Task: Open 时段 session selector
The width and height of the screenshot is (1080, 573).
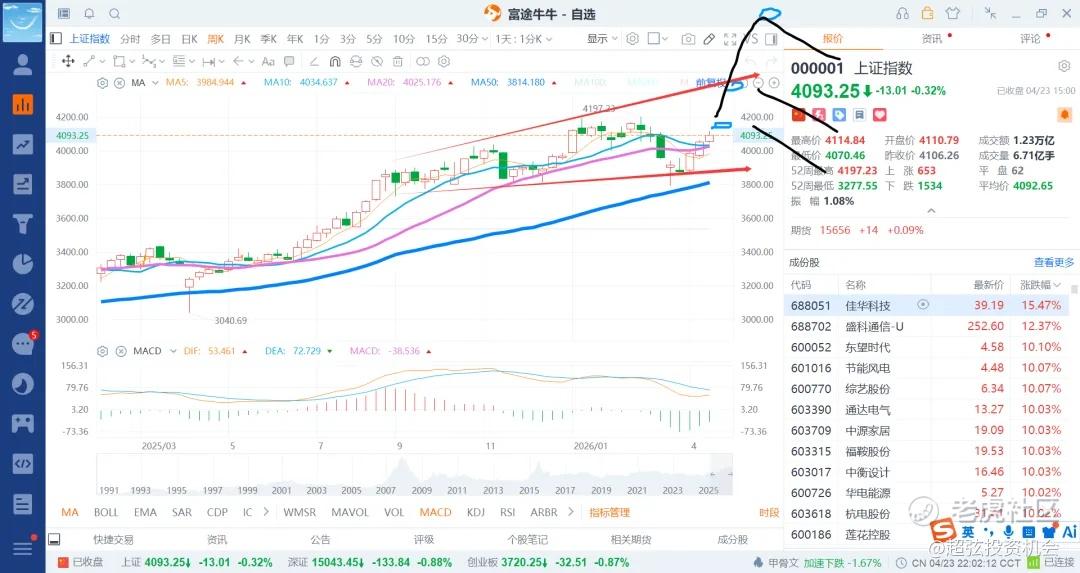Action: click(769, 512)
